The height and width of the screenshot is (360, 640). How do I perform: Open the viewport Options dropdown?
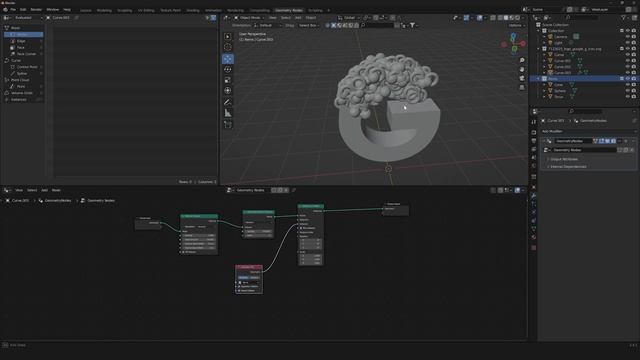pos(516,25)
